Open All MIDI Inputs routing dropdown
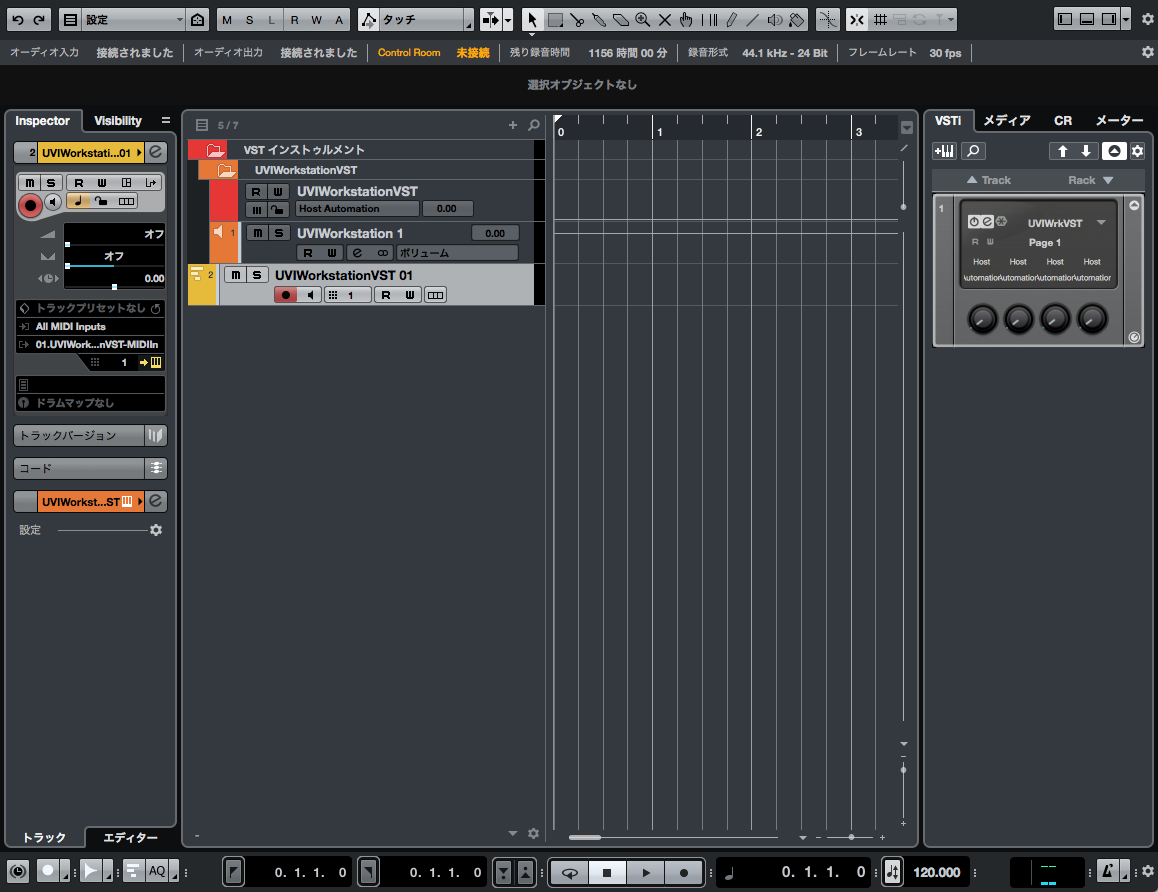The height and width of the screenshot is (892, 1158). [x=90, y=326]
